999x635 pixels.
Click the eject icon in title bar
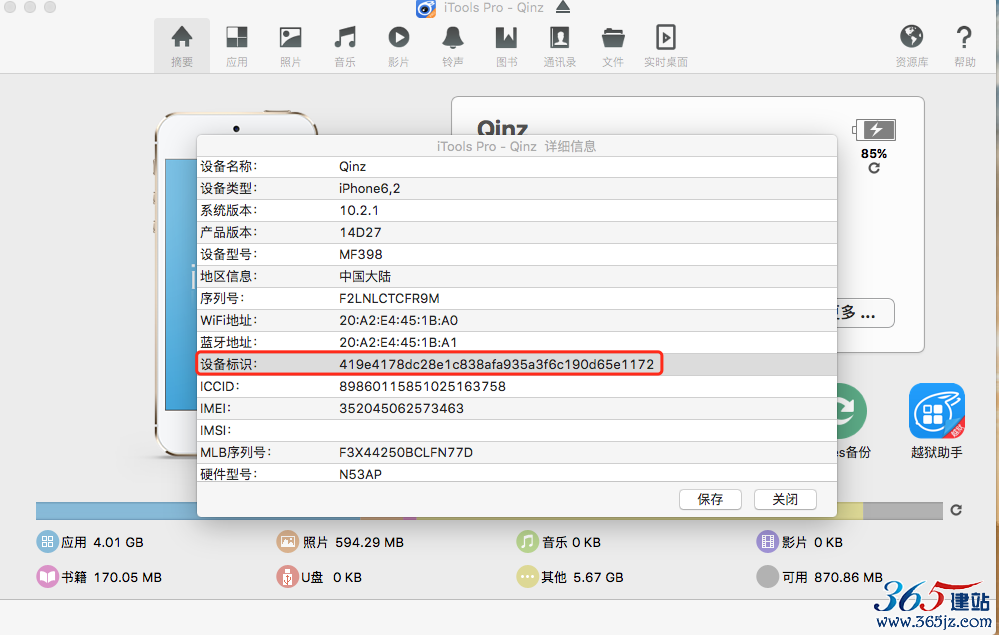click(x=563, y=7)
